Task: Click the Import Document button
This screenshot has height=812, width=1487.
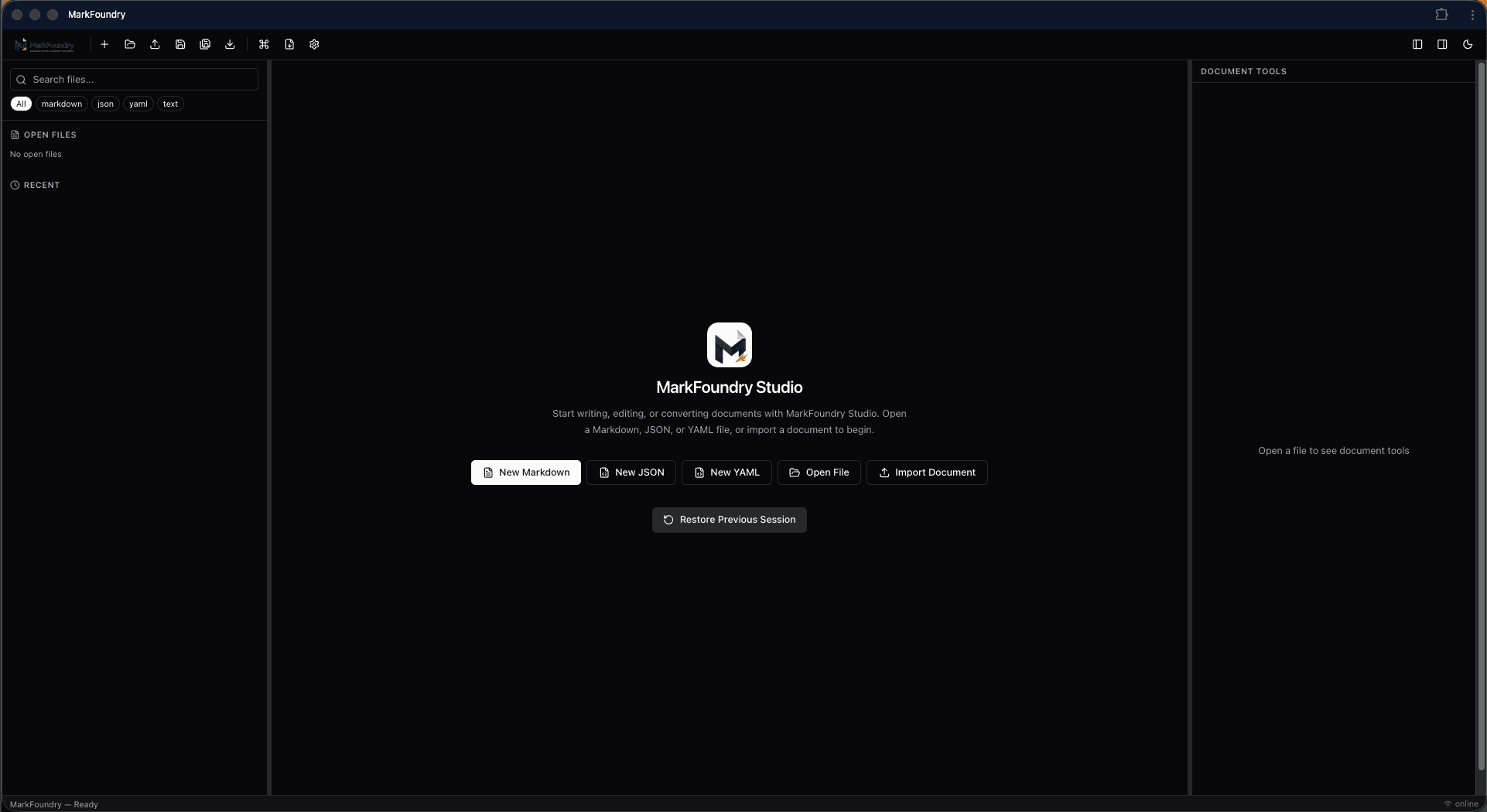Action: tap(927, 473)
